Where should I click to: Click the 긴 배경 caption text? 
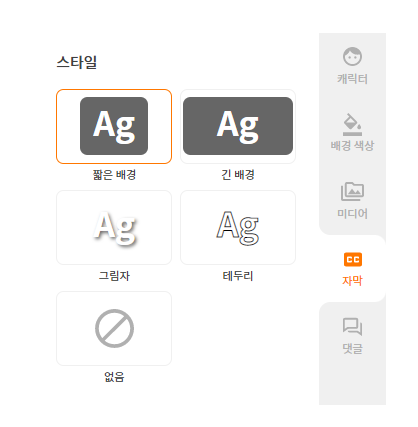[x=238, y=175]
